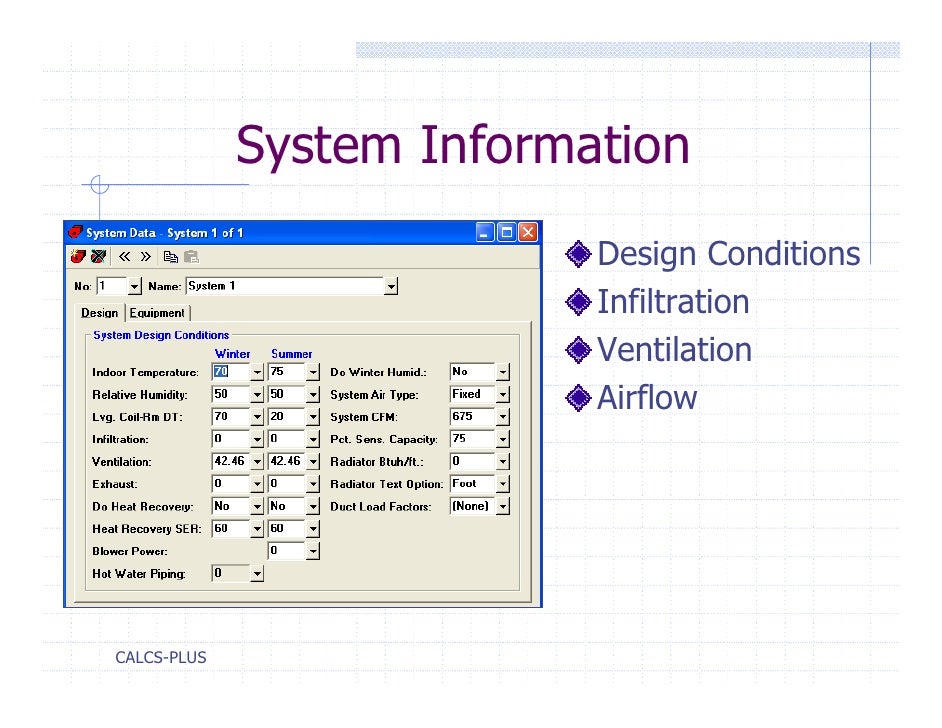Image resolution: width=942 pixels, height=728 pixels.
Task: Expand the Summer Relative Humidity dropdown
Action: point(313,395)
